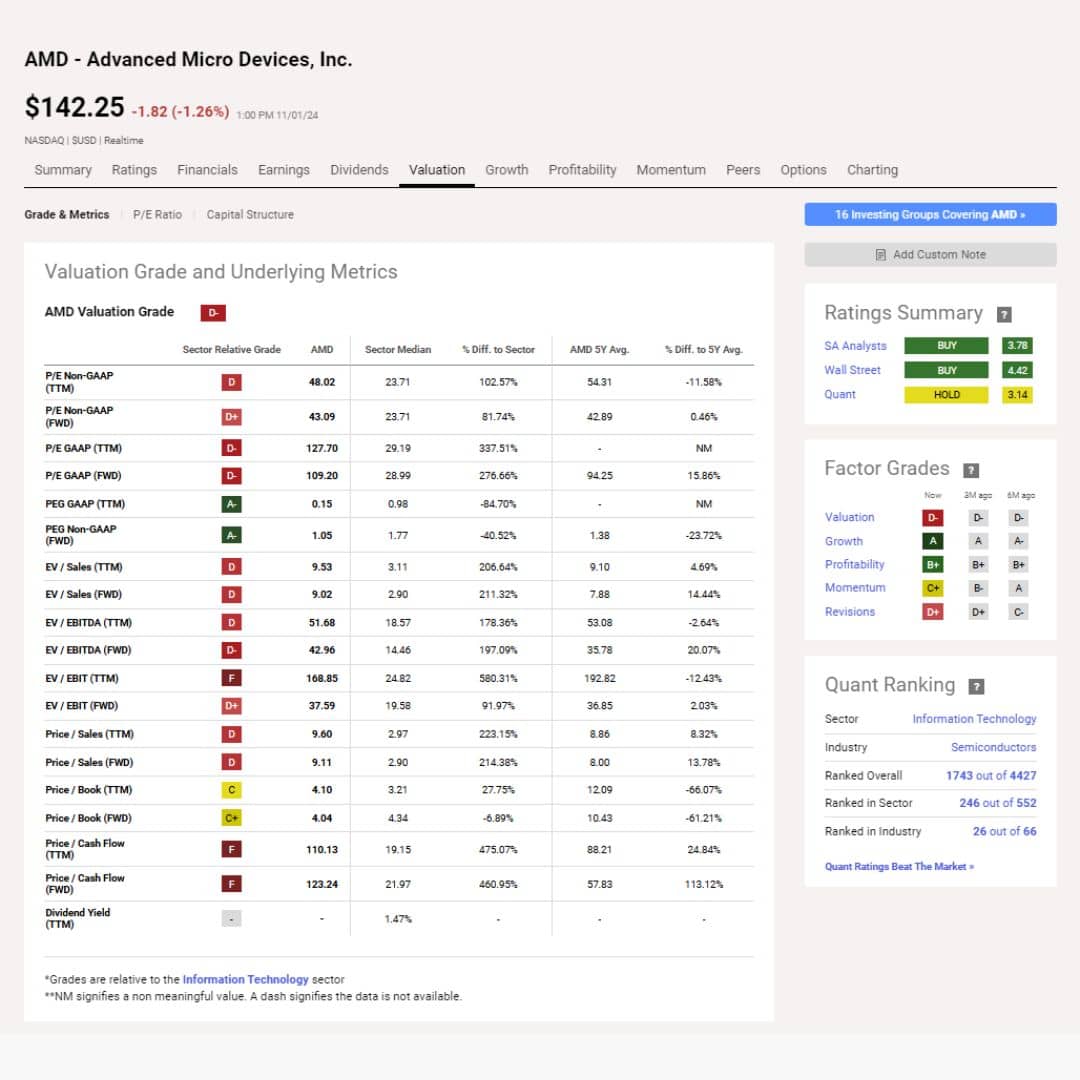Open the P/E Ratio sub-tab

157,215
